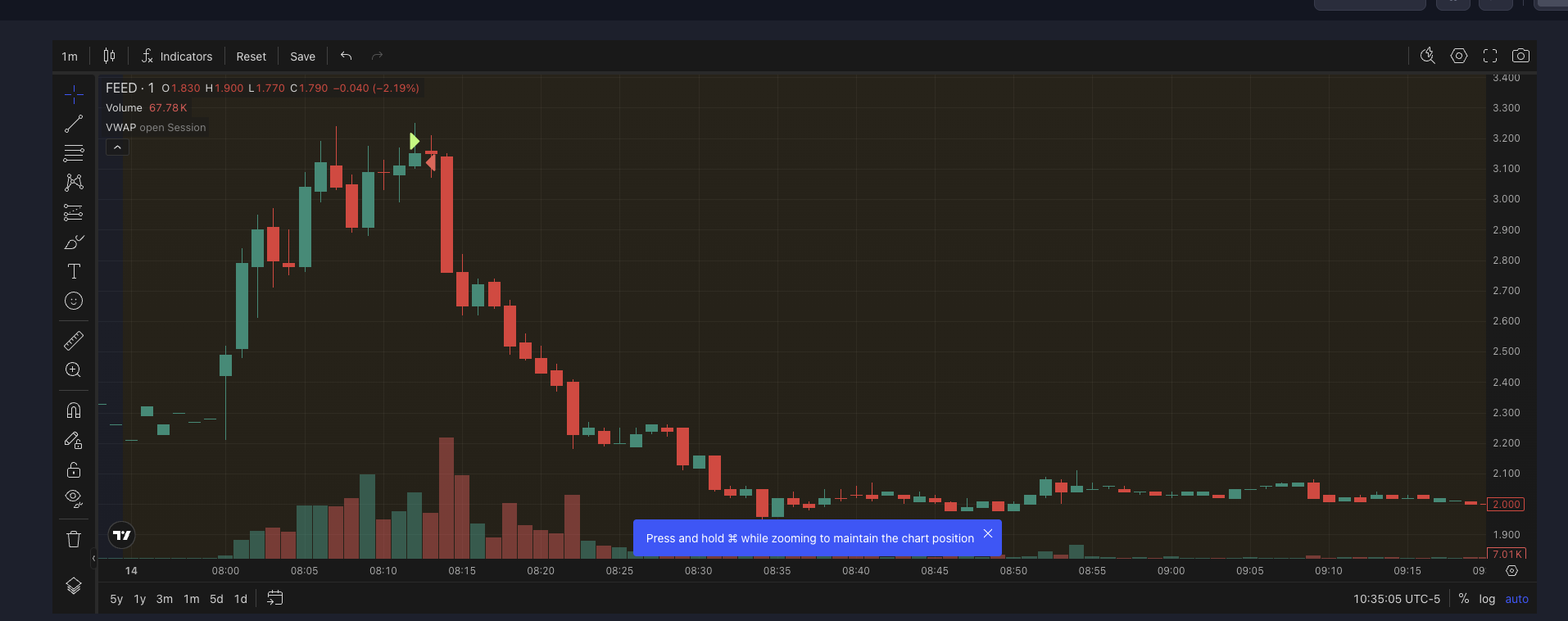
Task: Toggle log scale on price axis
Action: pyautogui.click(x=1487, y=599)
